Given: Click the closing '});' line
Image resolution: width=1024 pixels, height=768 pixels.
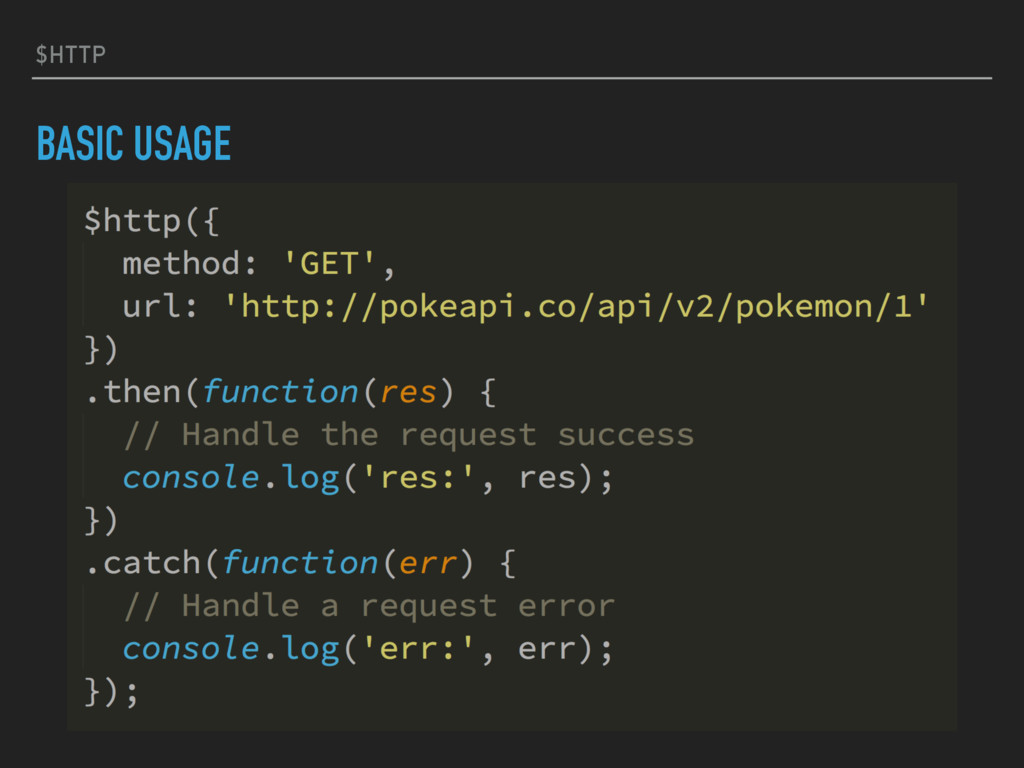Looking at the screenshot, I should [x=112, y=692].
